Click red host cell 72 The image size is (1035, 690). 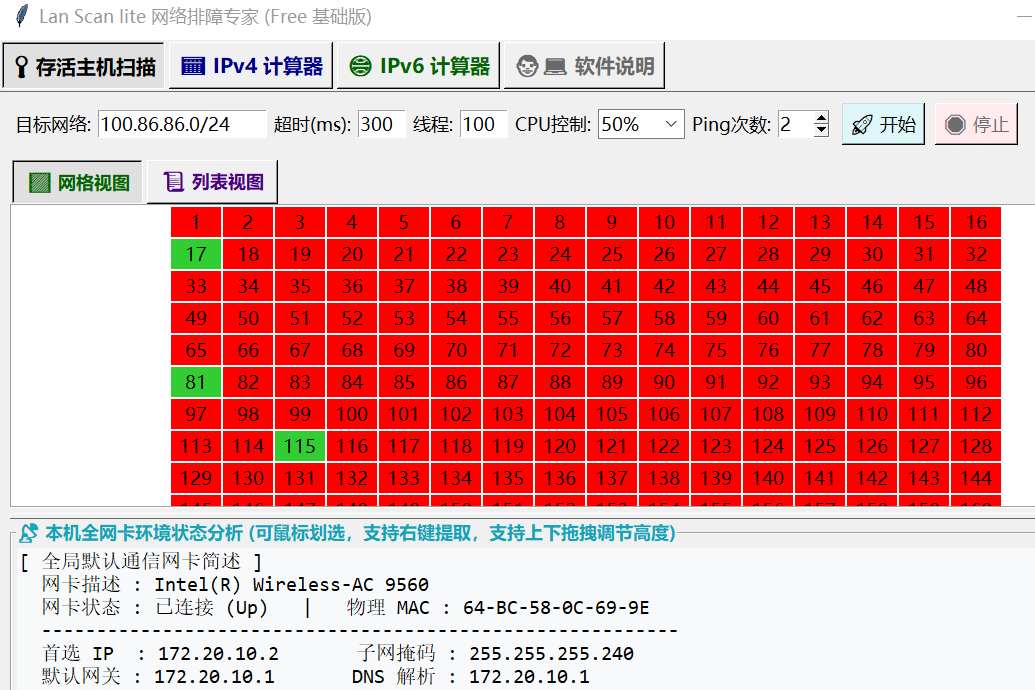point(560,350)
